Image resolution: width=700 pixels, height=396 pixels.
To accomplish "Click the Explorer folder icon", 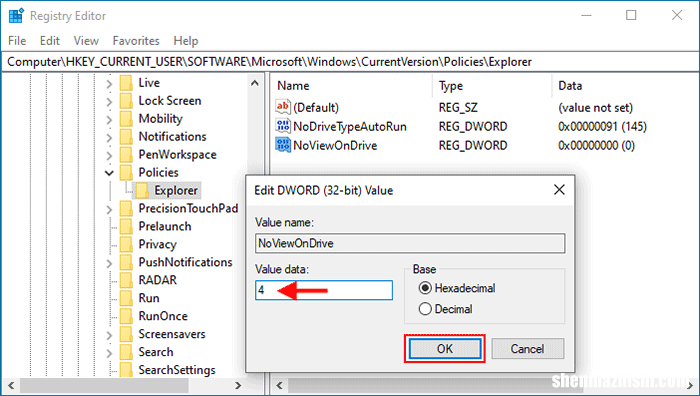I will [x=142, y=191].
